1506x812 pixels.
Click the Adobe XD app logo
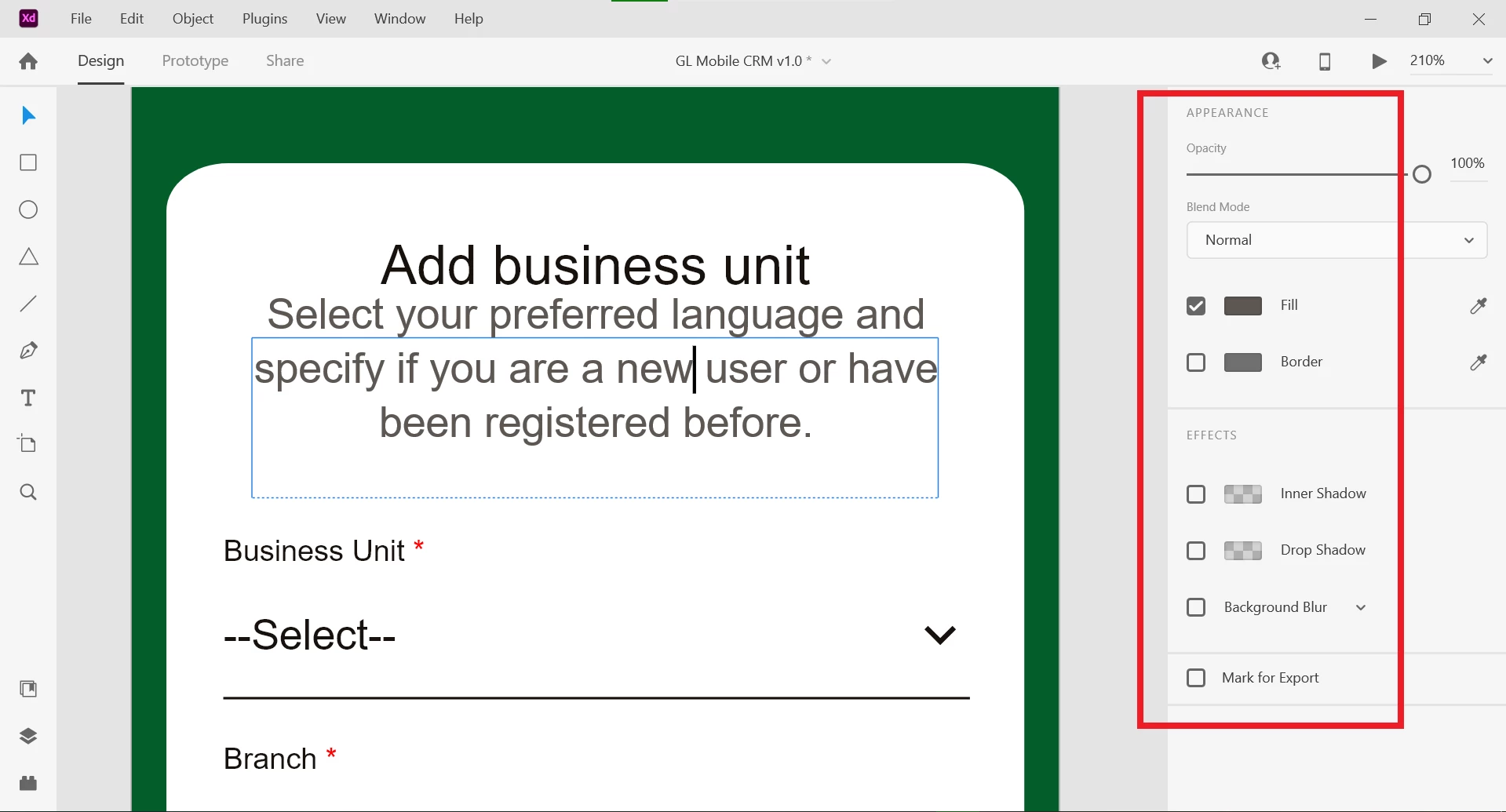[x=28, y=18]
